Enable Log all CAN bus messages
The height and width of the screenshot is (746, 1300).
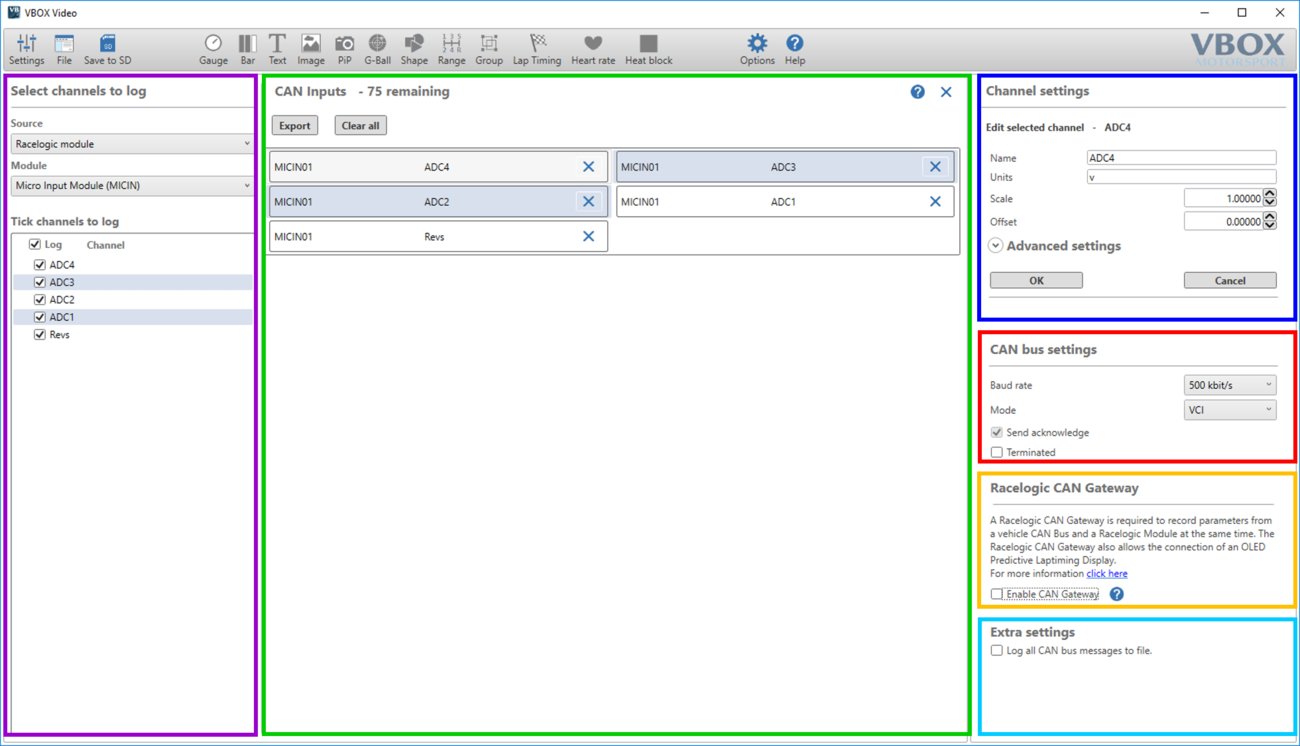pyautogui.click(x=997, y=651)
